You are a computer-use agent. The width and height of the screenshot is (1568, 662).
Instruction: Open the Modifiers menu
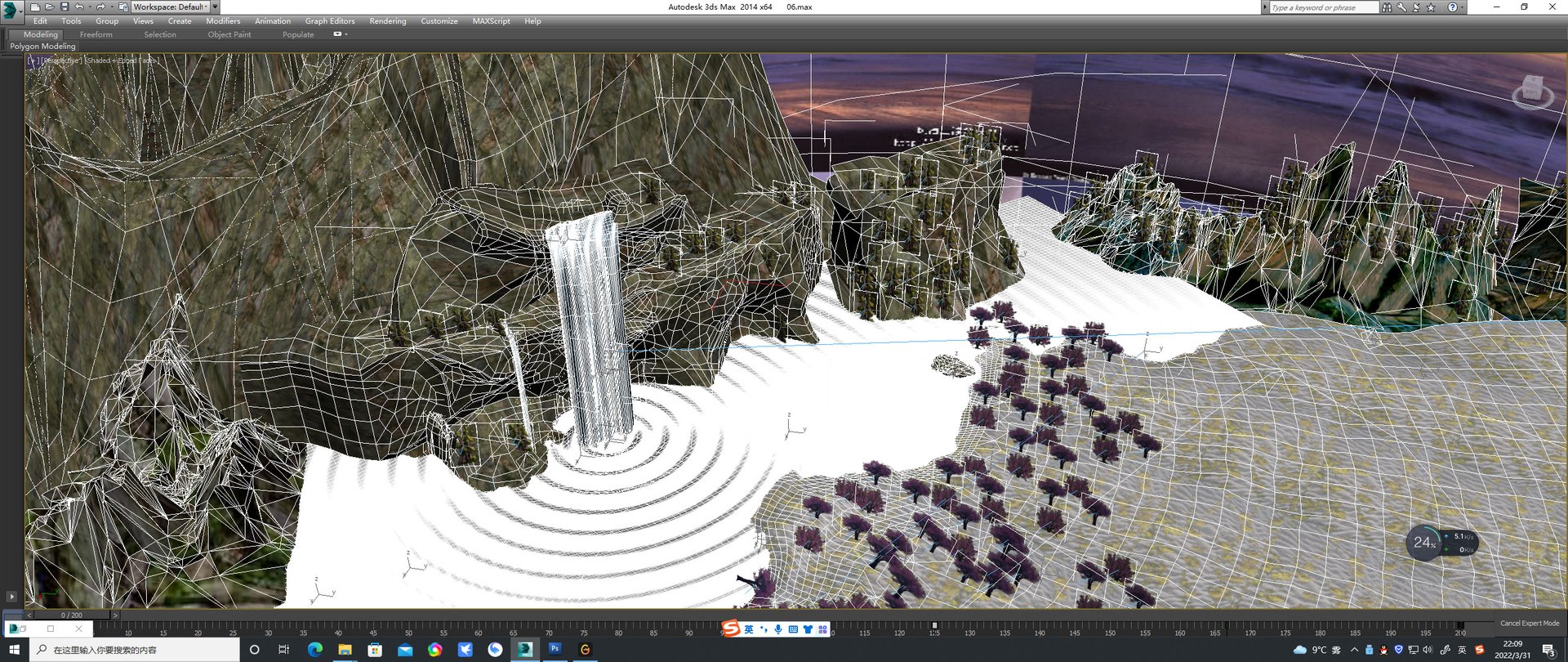tap(223, 21)
